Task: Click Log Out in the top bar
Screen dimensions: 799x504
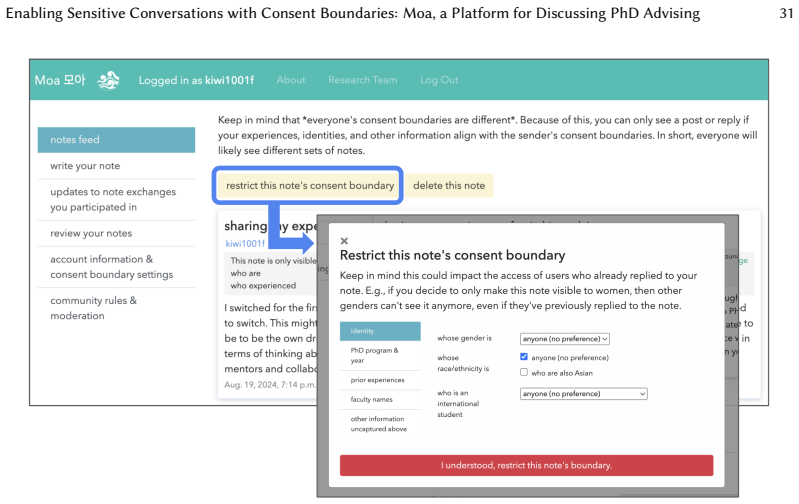Action: (439, 80)
